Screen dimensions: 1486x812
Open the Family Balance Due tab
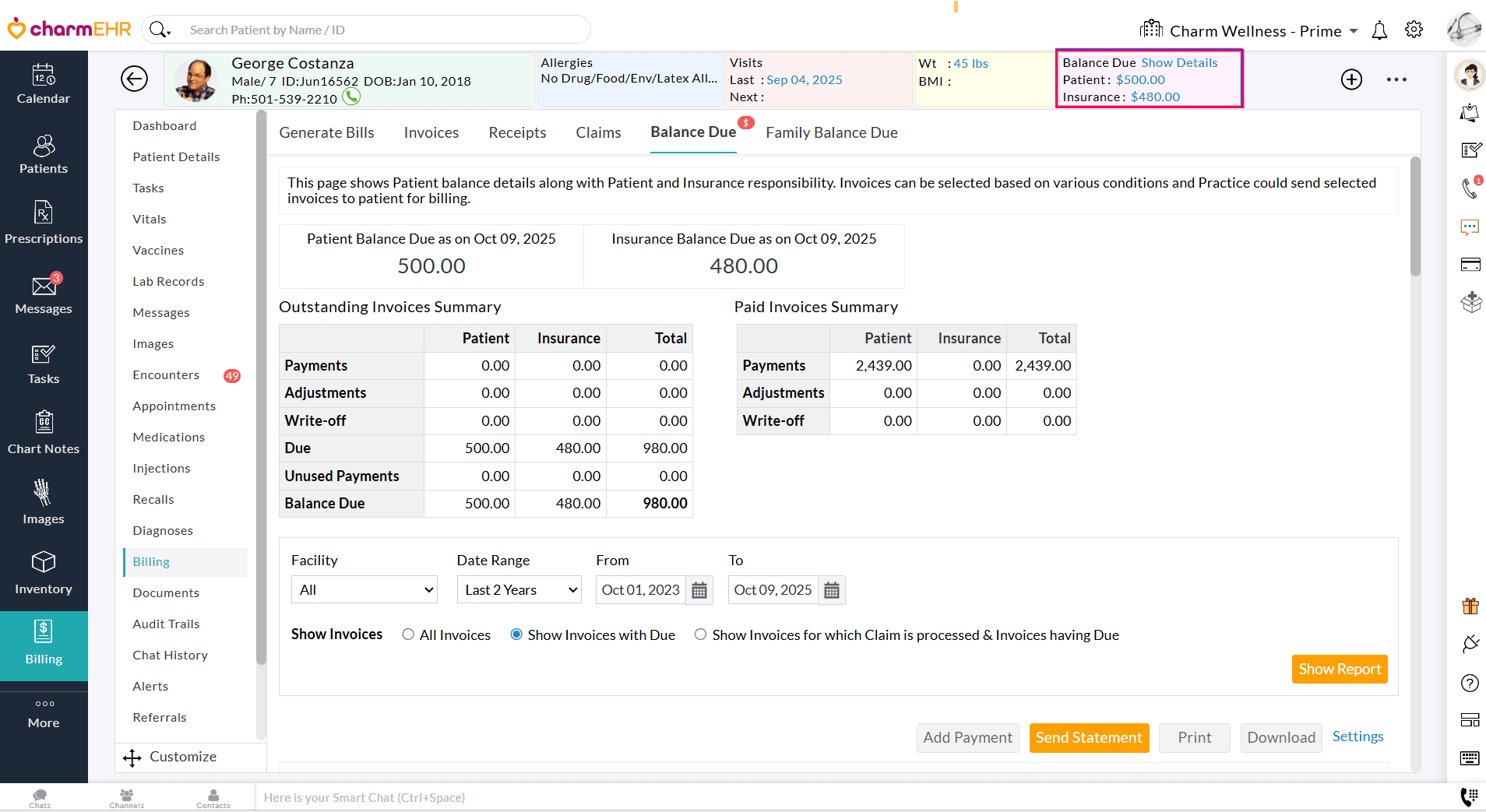830,132
